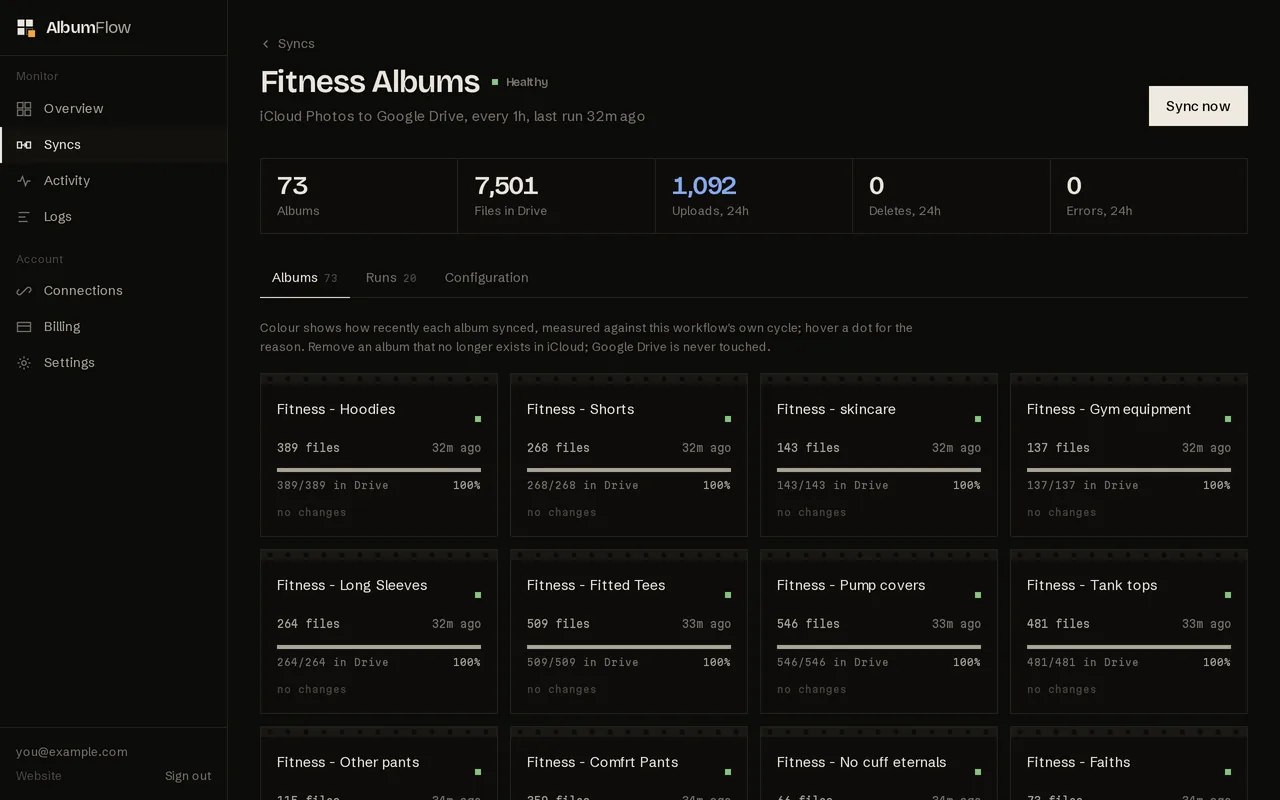Click status dot on Fitness - Gym equipment
Viewport: 1280px width, 800px height.
tap(1228, 419)
